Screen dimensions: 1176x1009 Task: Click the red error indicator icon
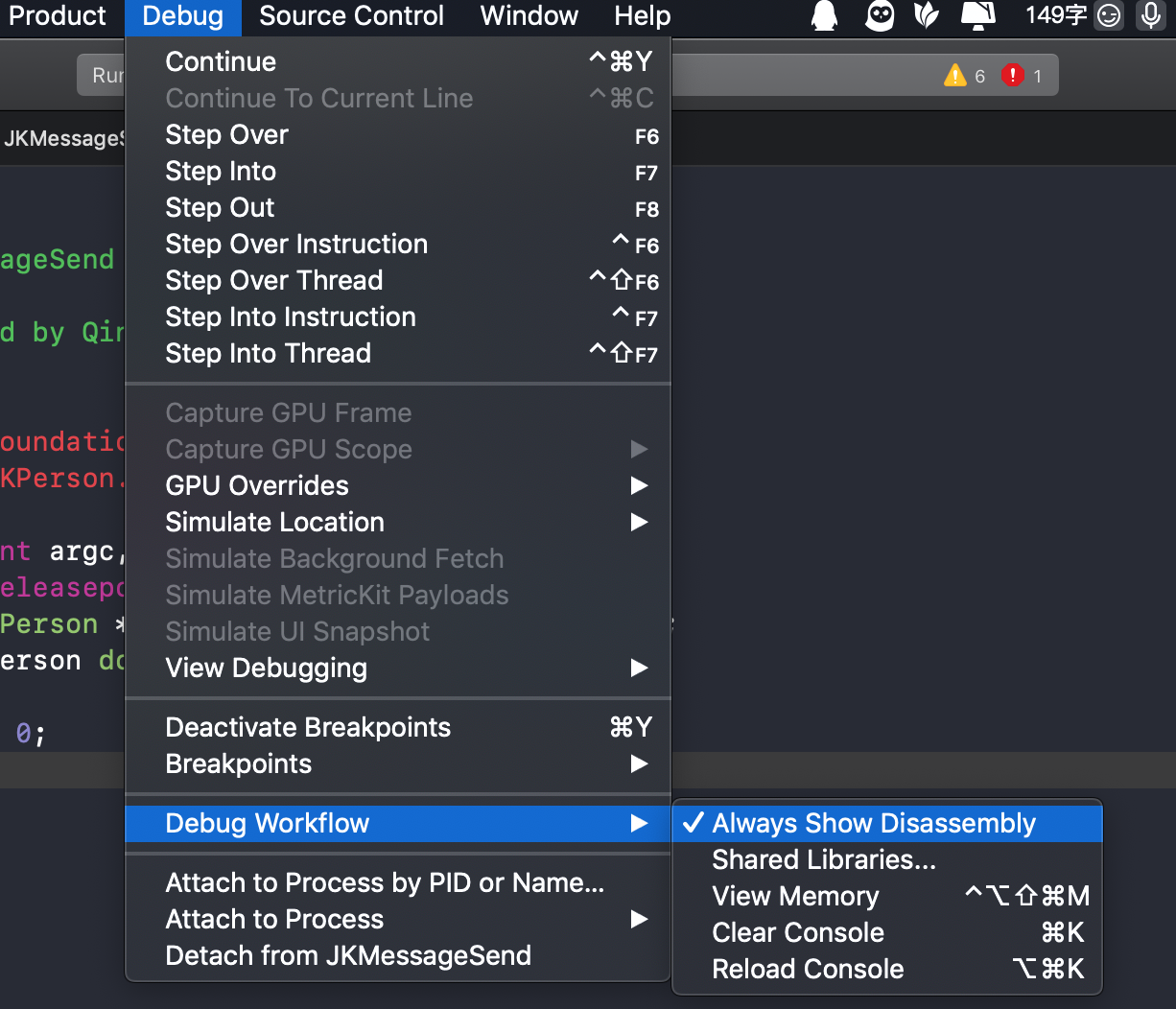tap(1012, 76)
